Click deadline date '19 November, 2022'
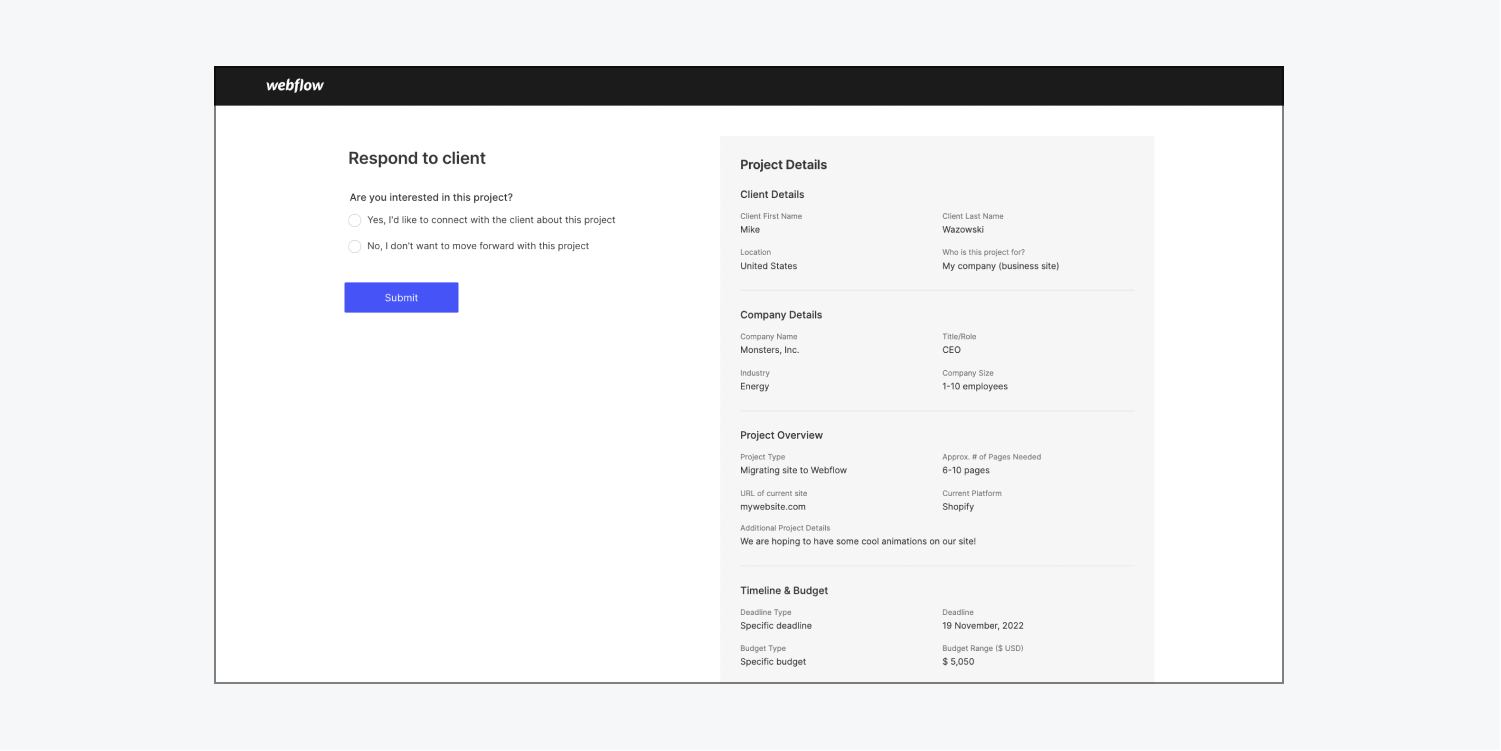Viewport: 1501px width, 751px height. pyautogui.click(x=983, y=626)
